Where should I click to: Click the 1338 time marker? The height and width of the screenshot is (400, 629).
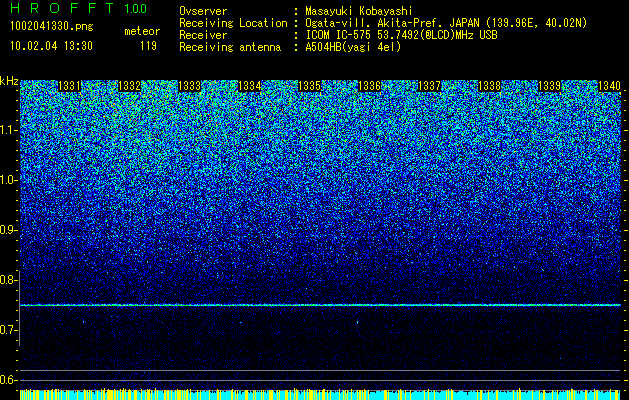click(489, 86)
